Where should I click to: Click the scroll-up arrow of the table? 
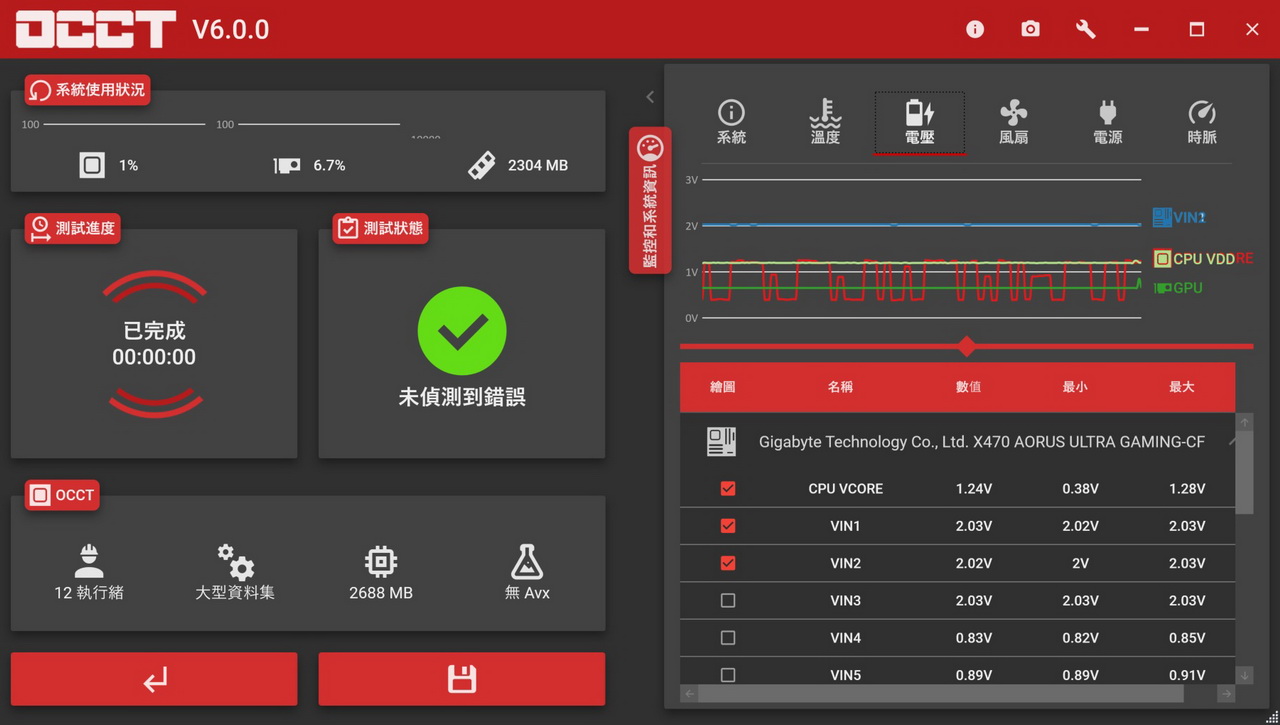[1244, 423]
